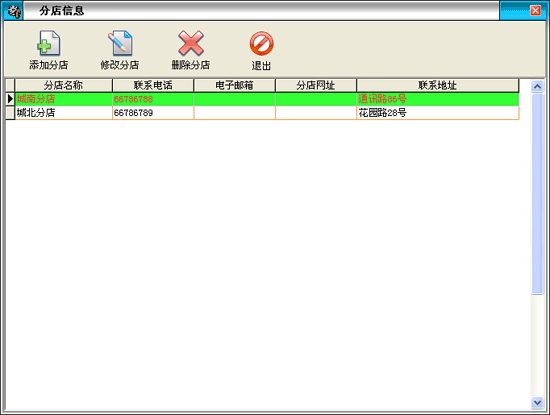Select the row indicator arrow for 城南分店
This screenshot has height=415, width=550.
[x=10, y=99]
